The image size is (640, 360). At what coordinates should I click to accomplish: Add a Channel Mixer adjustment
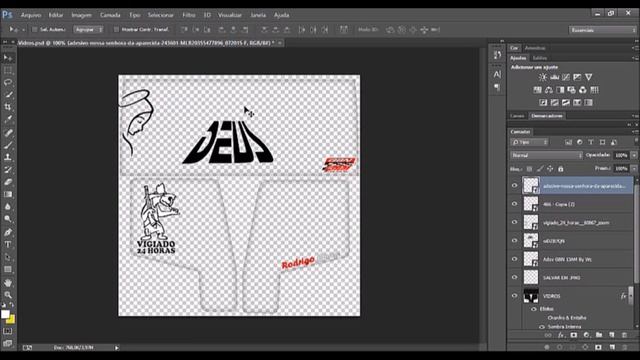583,90
